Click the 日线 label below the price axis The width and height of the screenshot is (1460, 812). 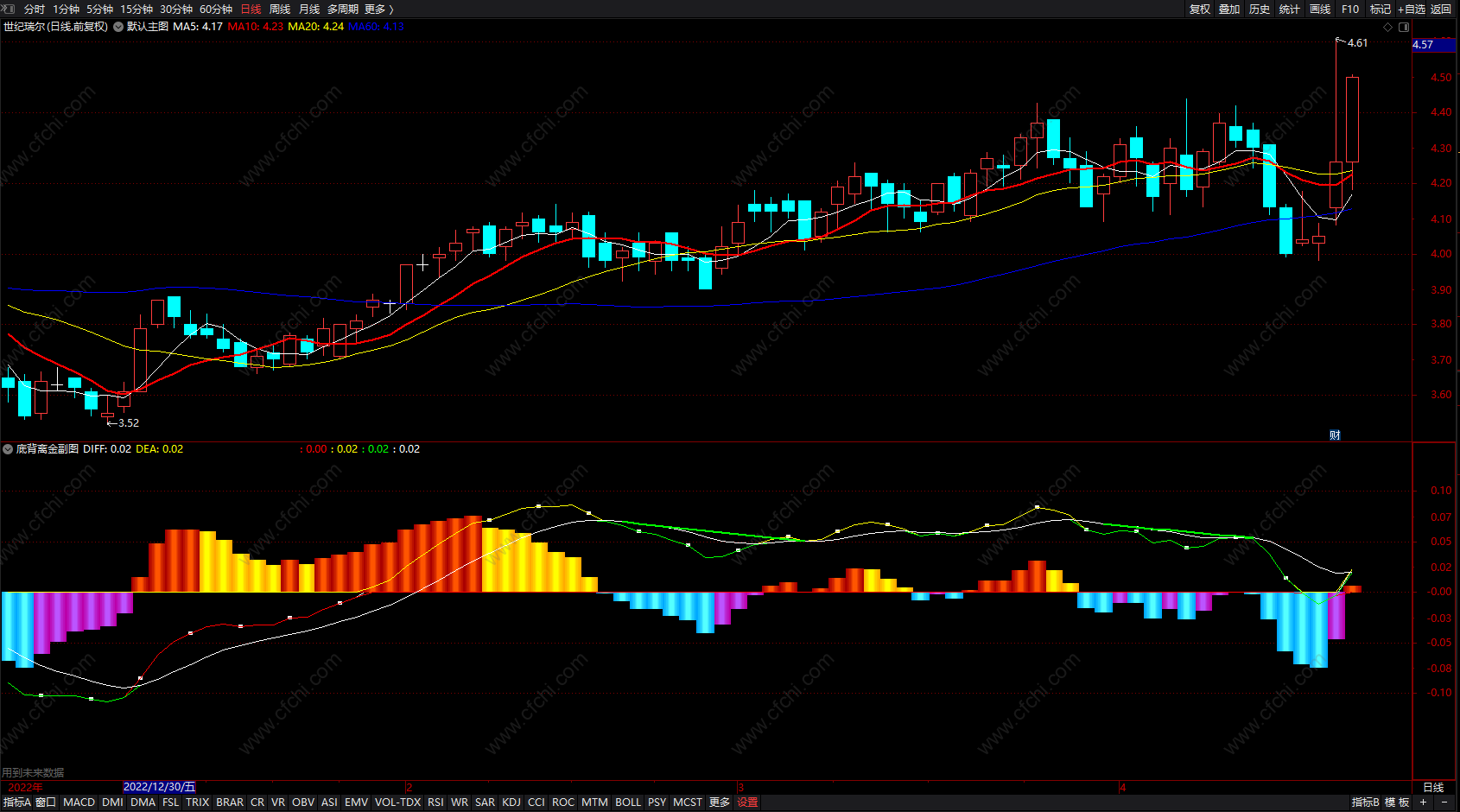point(1433,787)
